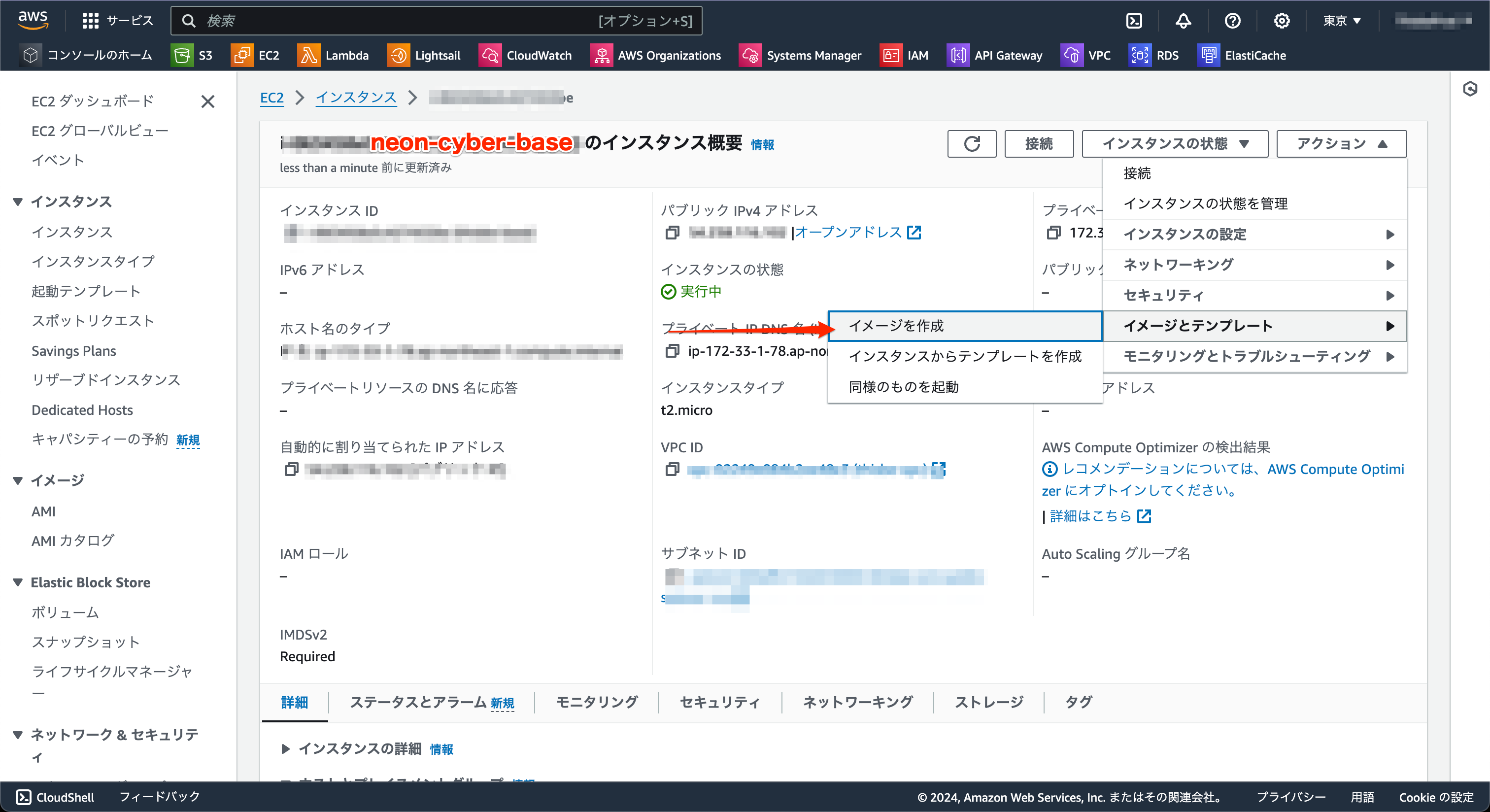Viewport: 1490px width, 812px height.
Task: Switch to the ストレージ tab
Action: click(989, 702)
